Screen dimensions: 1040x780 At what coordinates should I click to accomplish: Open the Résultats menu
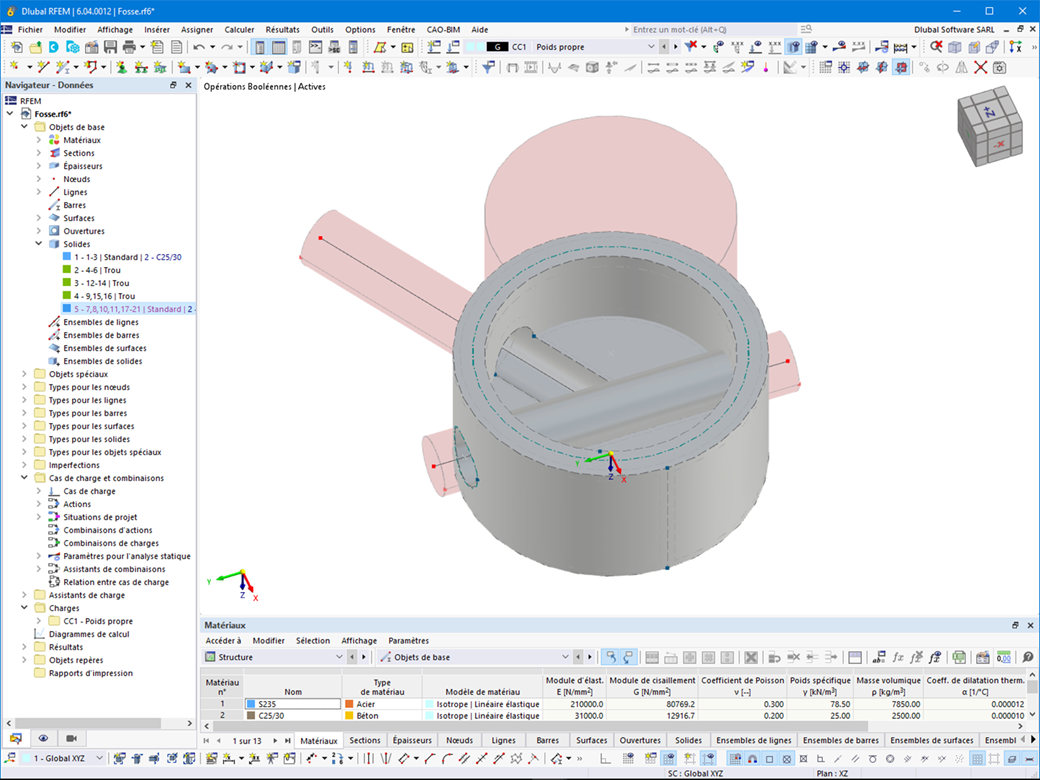(x=283, y=30)
